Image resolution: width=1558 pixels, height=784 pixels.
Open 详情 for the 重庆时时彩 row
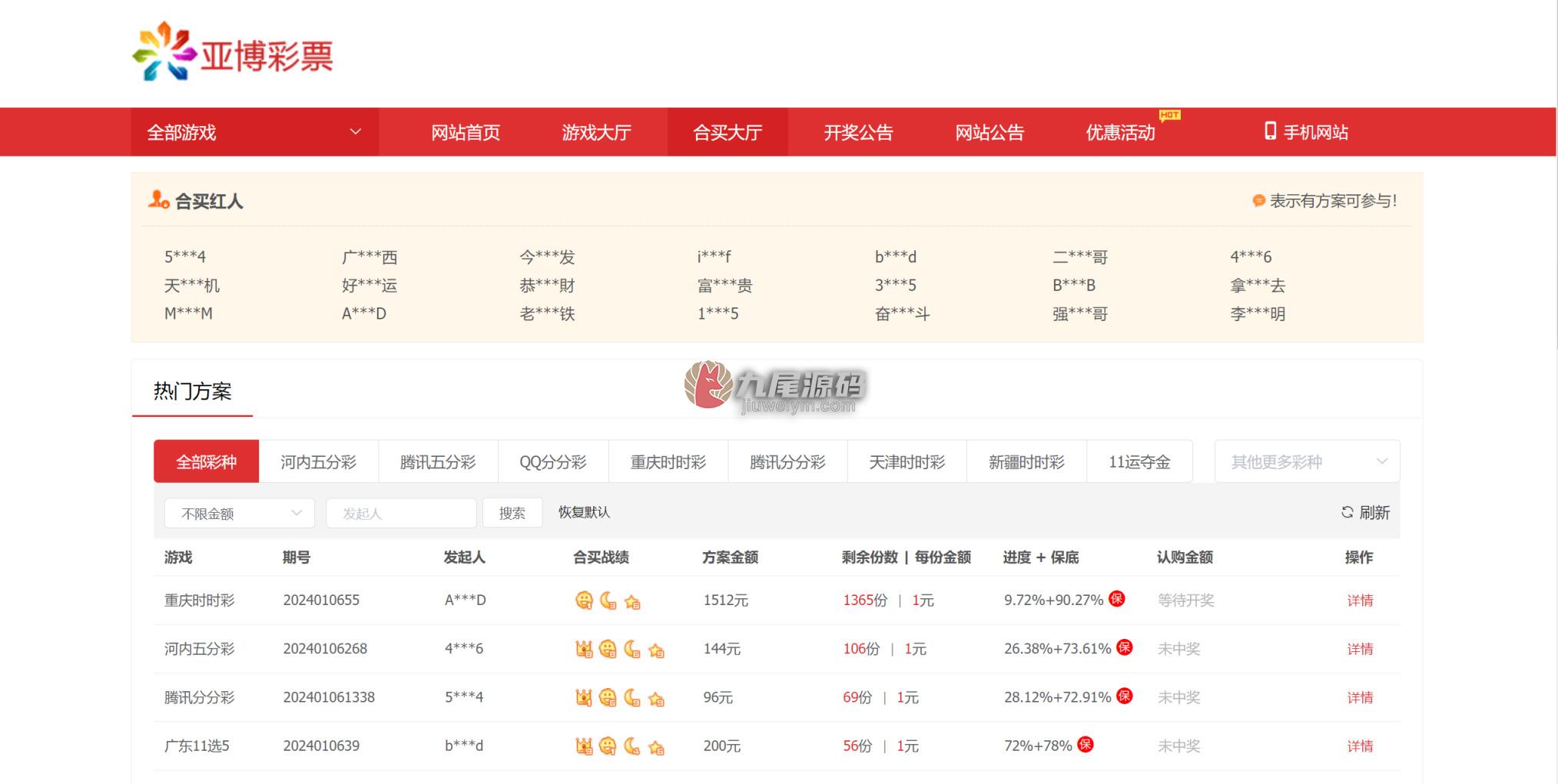[x=1360, y=600]
